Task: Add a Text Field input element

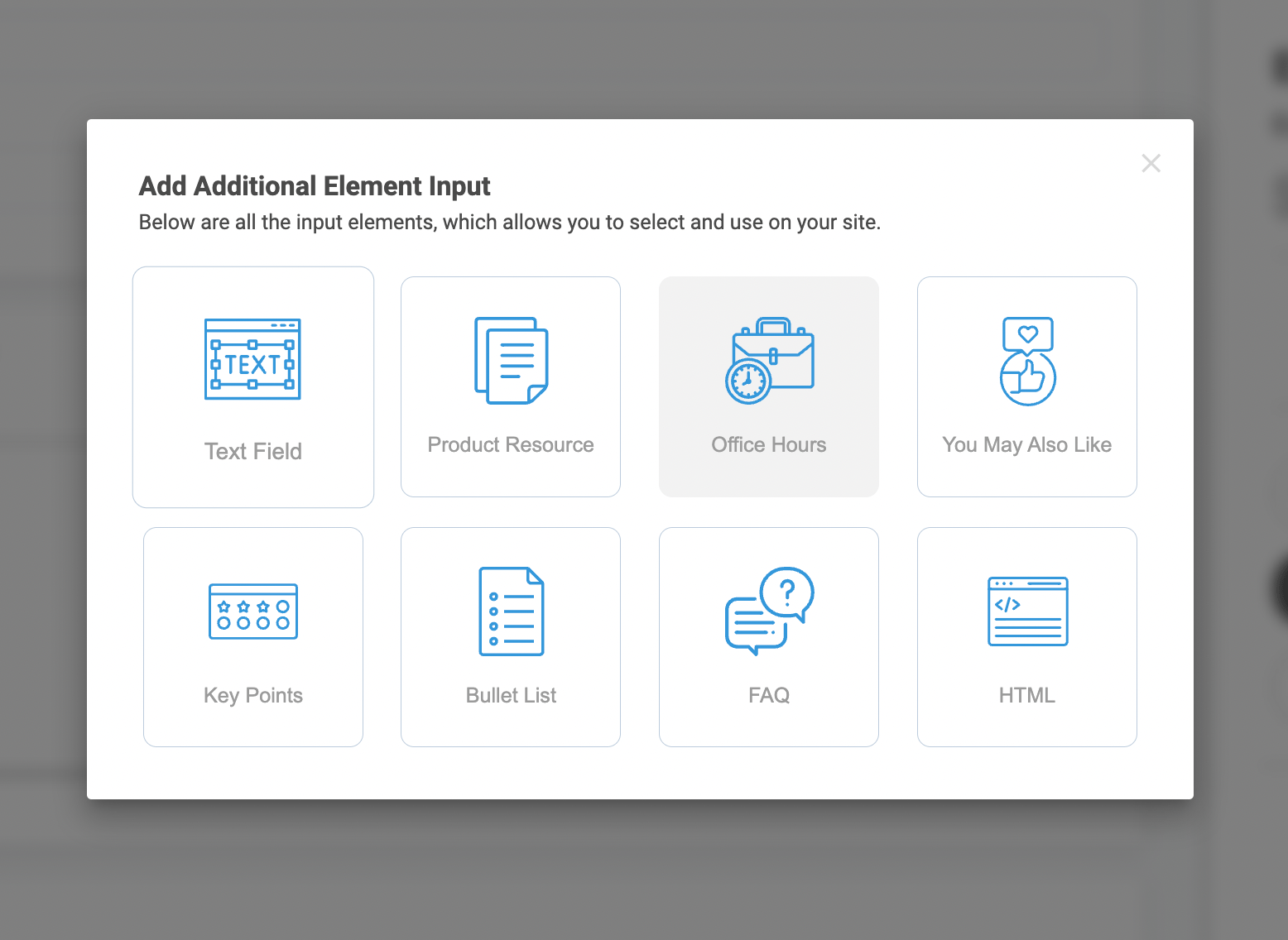Action: click(252, 386)
